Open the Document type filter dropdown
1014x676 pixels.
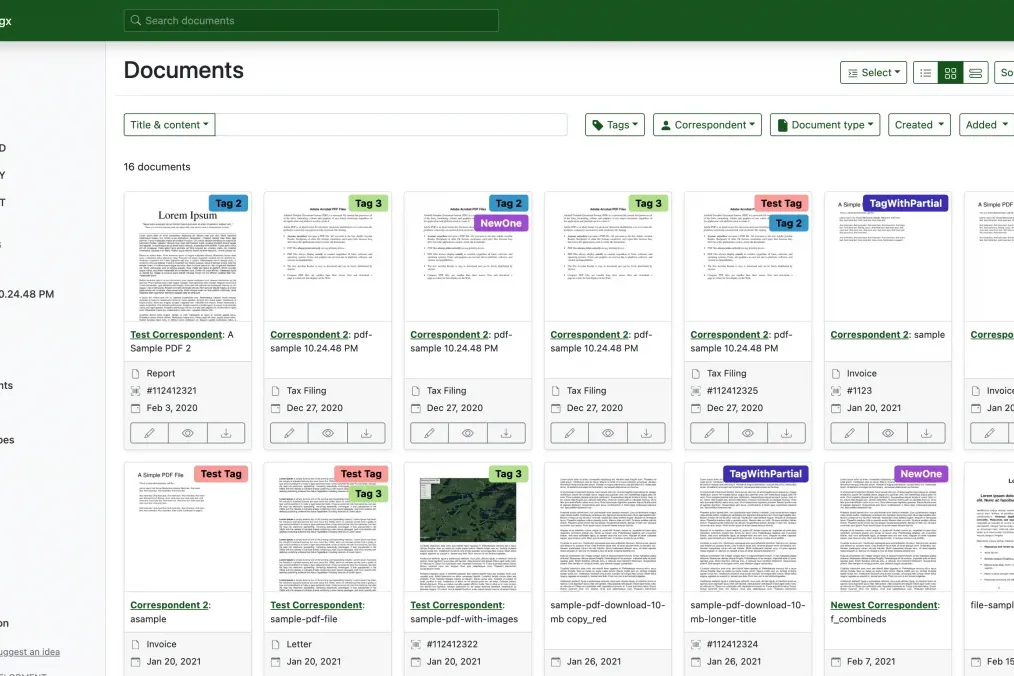[x=825, y=125]
